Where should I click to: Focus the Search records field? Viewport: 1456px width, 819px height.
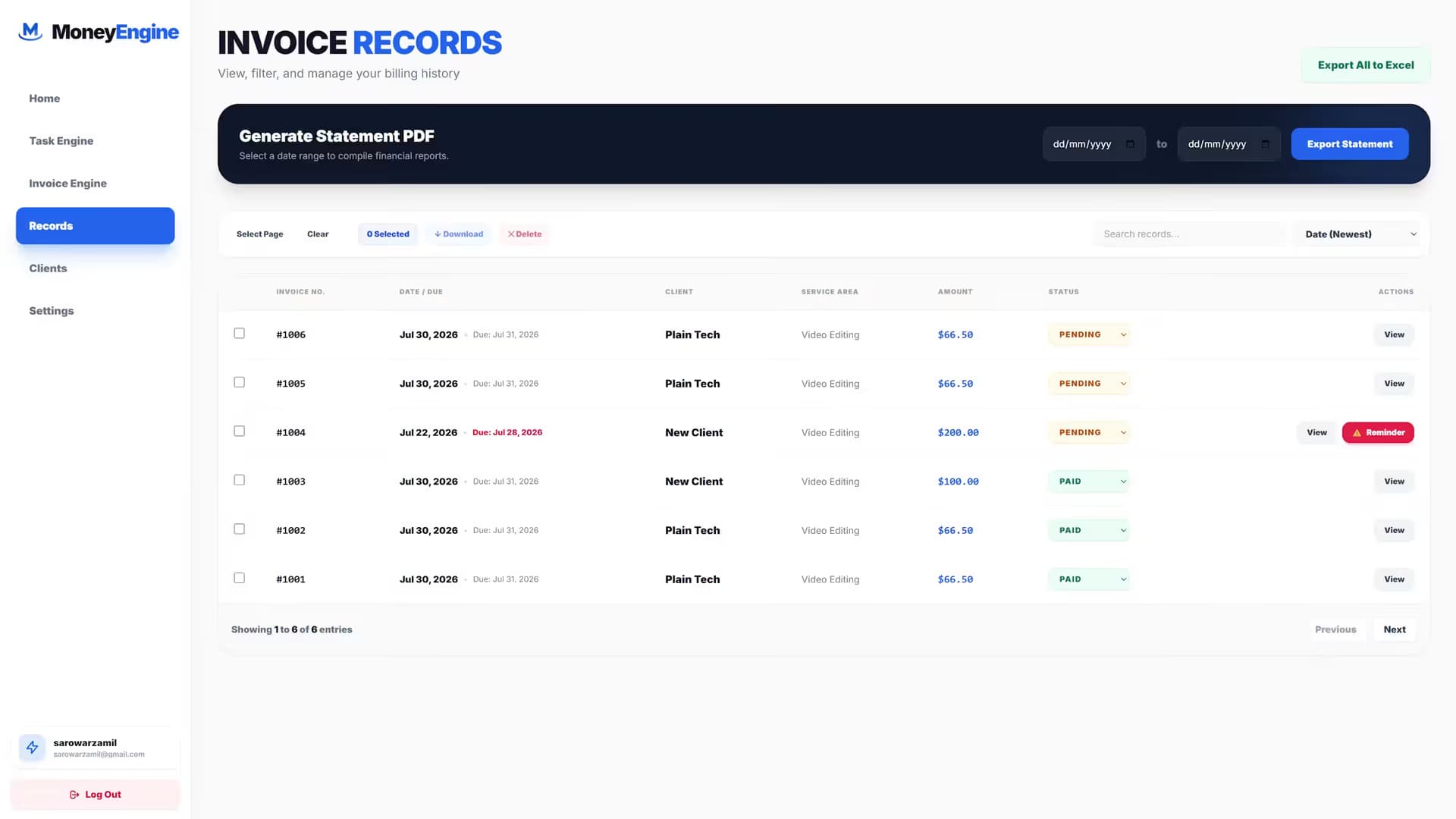1189,234
